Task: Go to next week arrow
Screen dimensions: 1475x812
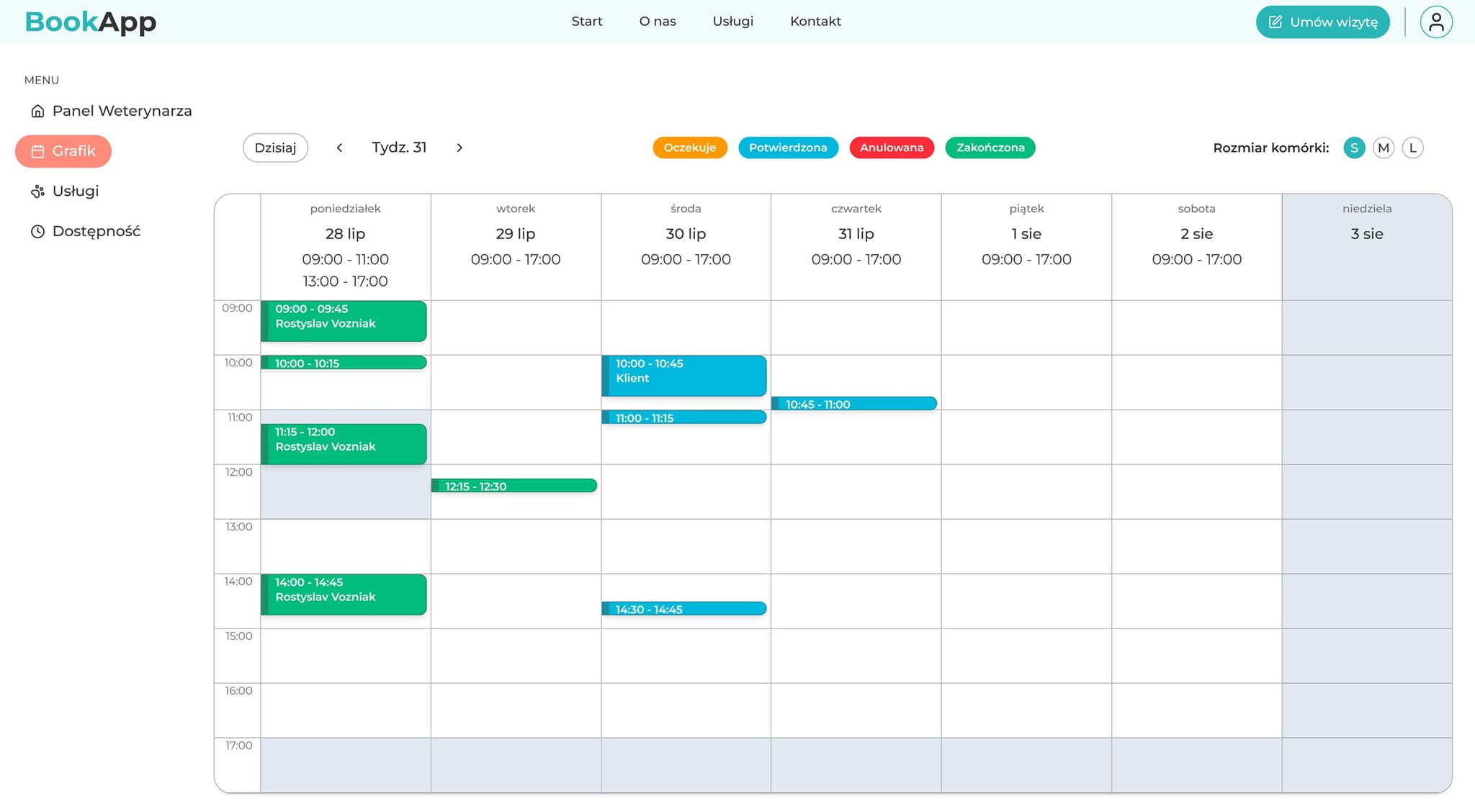Action: (x=459, y=148)
